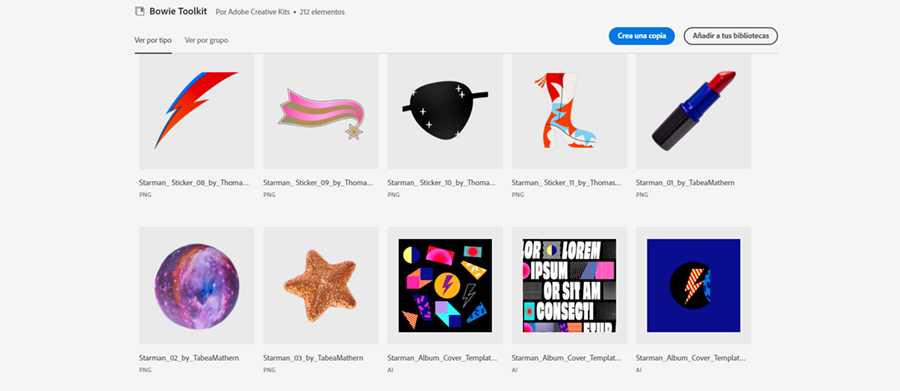Screen dimensions: 900x391
Task: Click the Crea una copia button
Action: [642, 36]
